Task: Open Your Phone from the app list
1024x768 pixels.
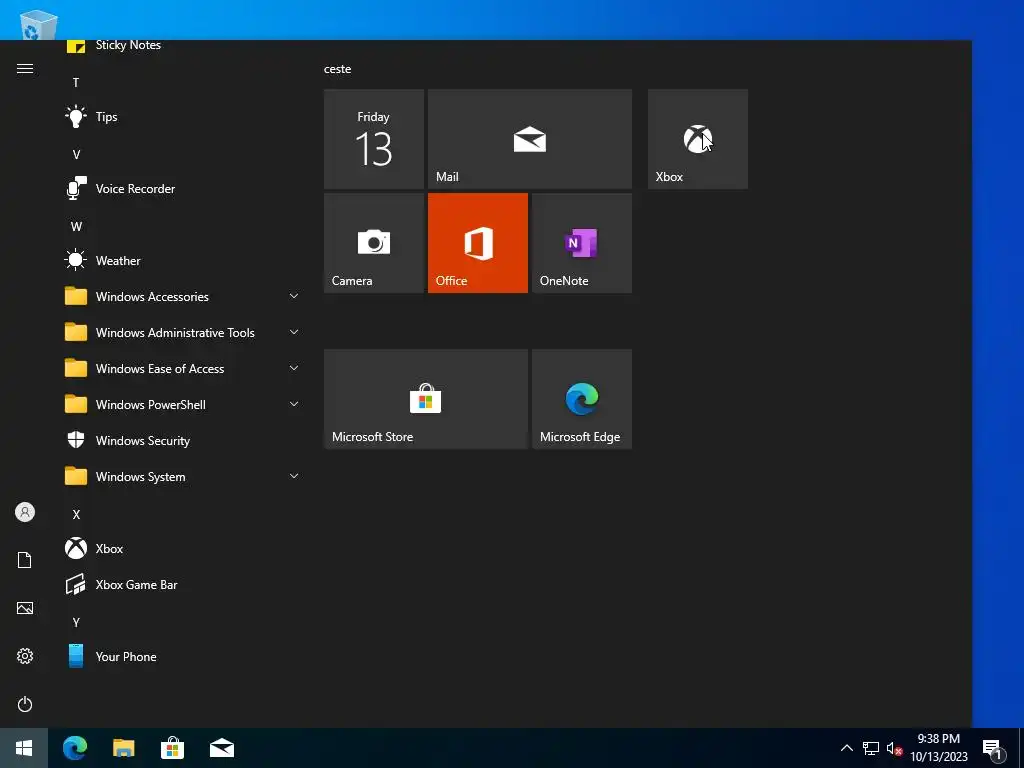Action: [x=183, y=656]
